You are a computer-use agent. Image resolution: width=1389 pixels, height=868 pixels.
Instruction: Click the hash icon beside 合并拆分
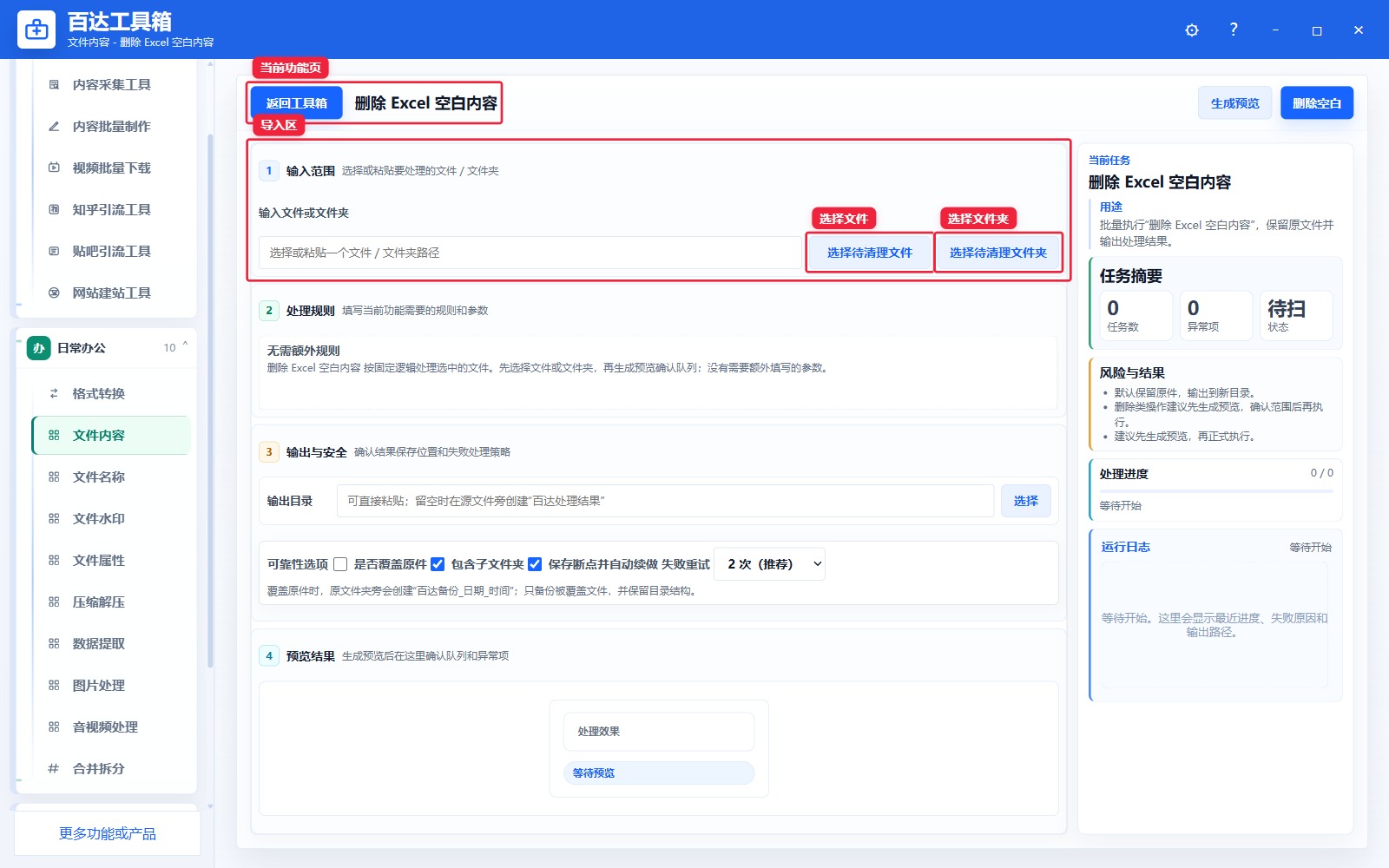(54, 768)
